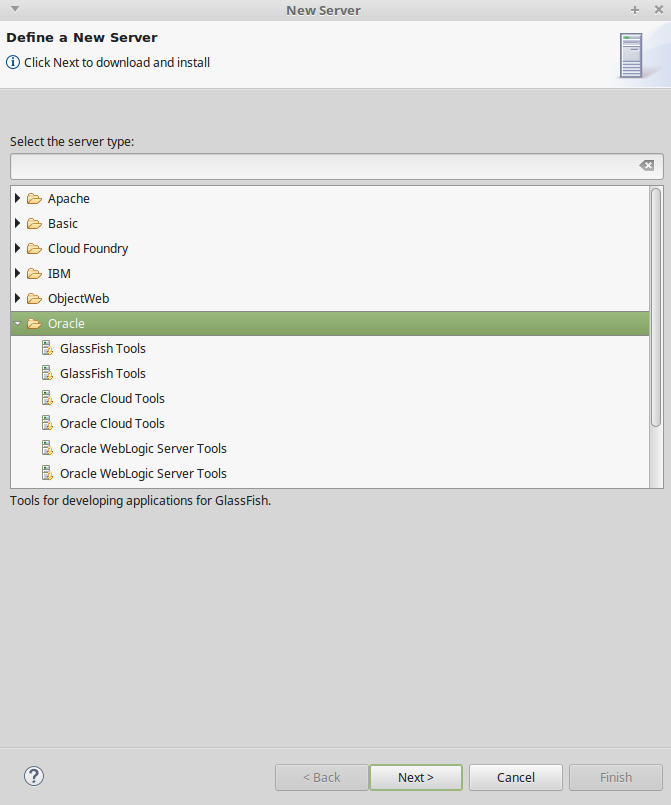Viewport: 671px width, 805px height.
Task: Click the Cloud Foundry folder icon
Action: [x=34, y=249]
